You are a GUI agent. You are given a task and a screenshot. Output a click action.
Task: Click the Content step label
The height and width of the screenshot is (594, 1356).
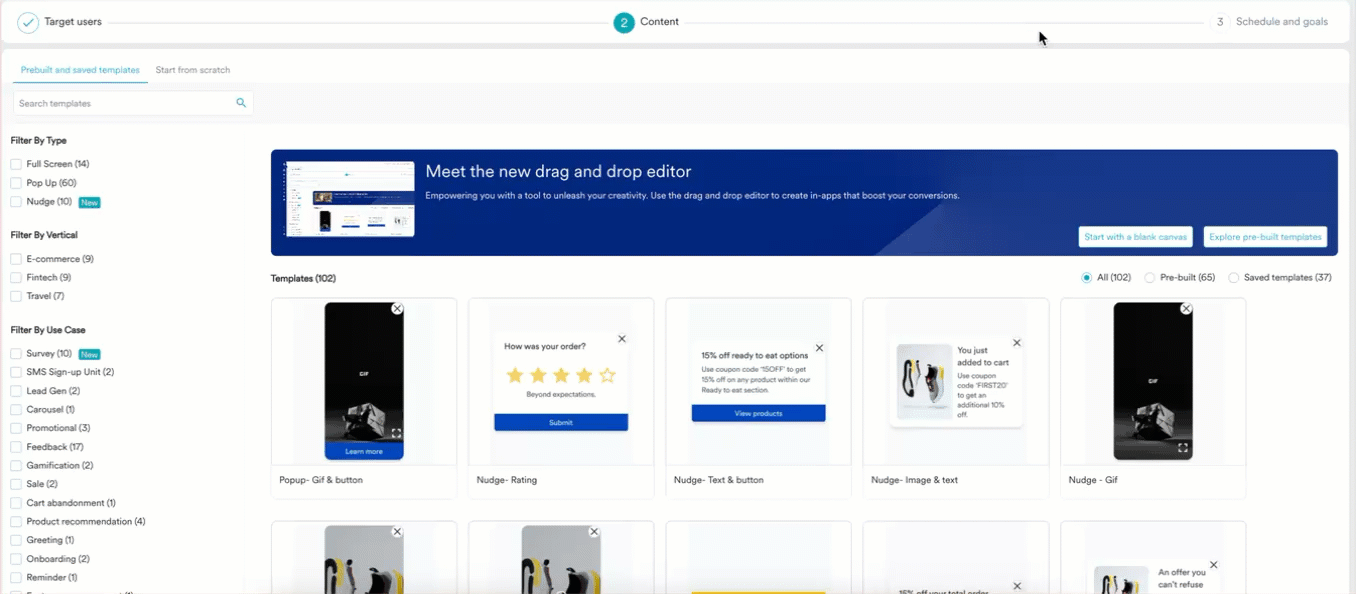coord(659,22)
